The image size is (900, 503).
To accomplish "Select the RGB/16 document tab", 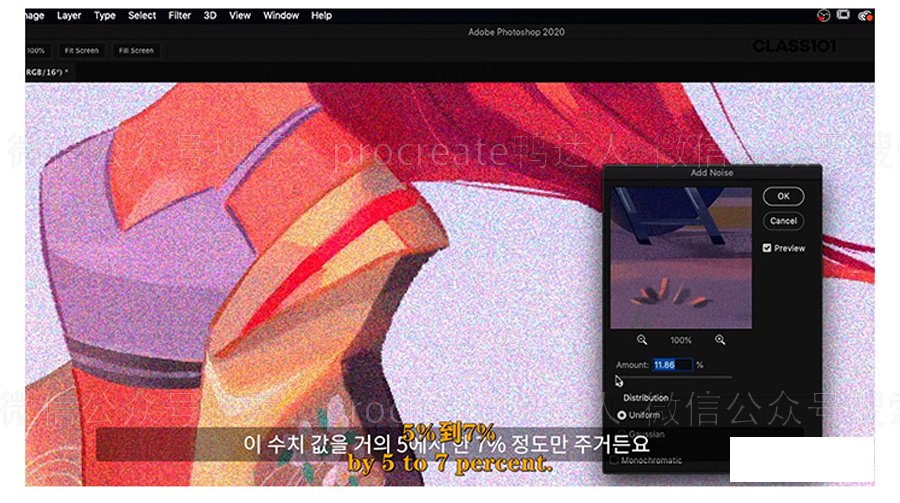I will 48,72.
